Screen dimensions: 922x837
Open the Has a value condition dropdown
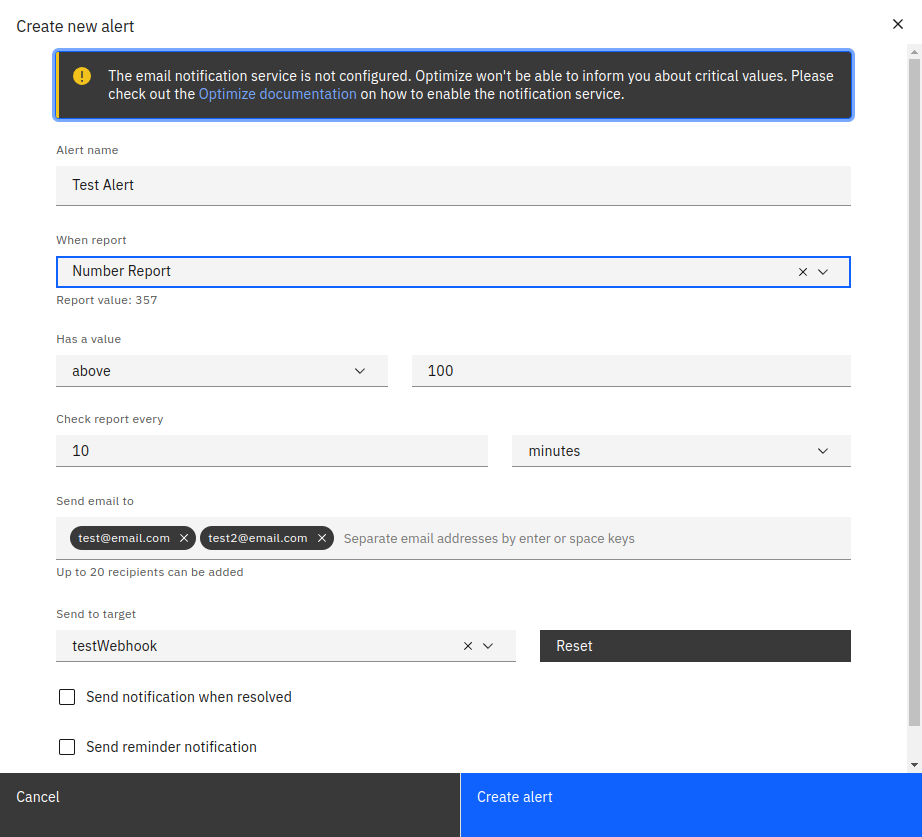359,370
